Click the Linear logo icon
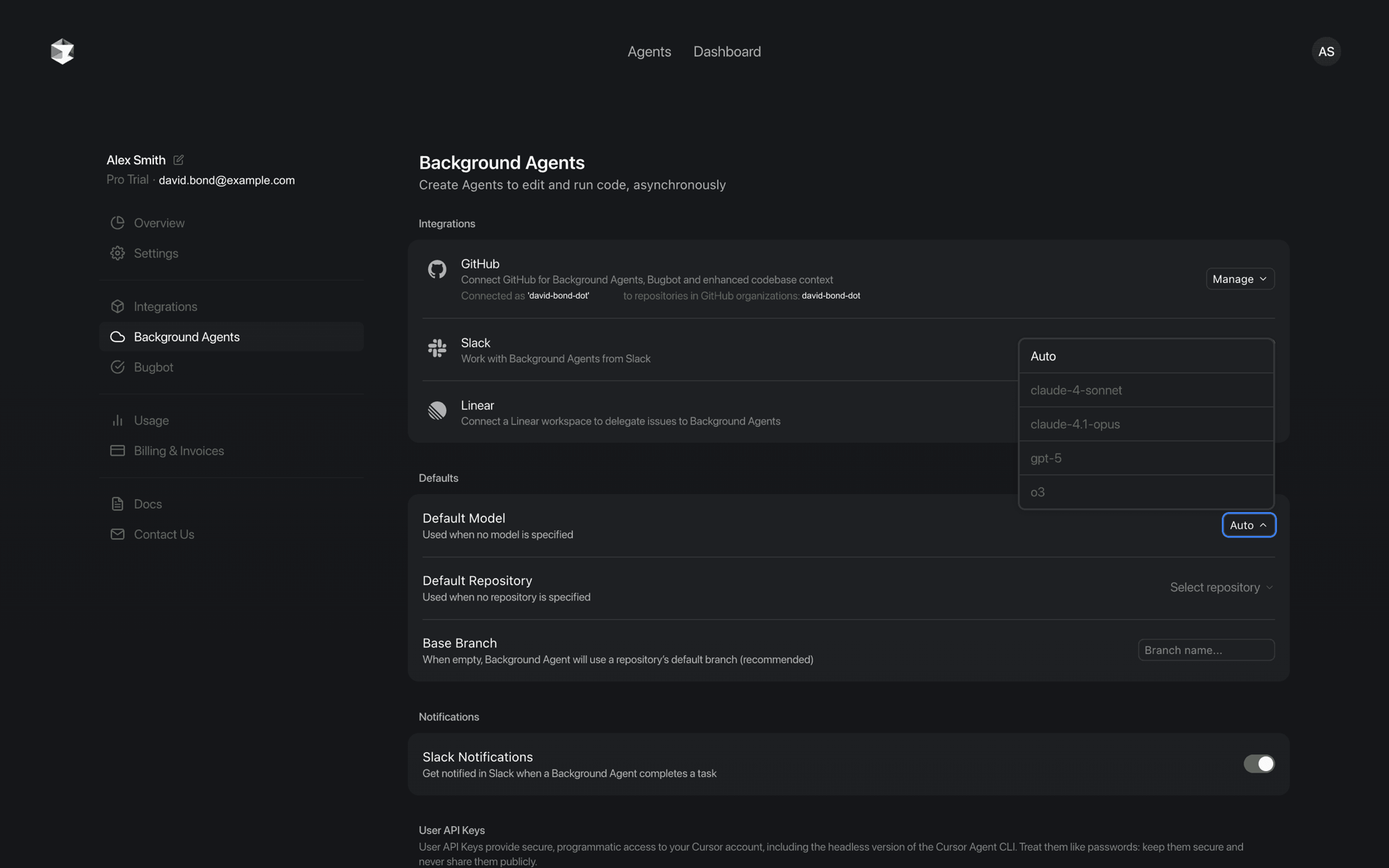Image resolution: width=1389 pixels, height=868 pixels. click(x=437, y=411)
